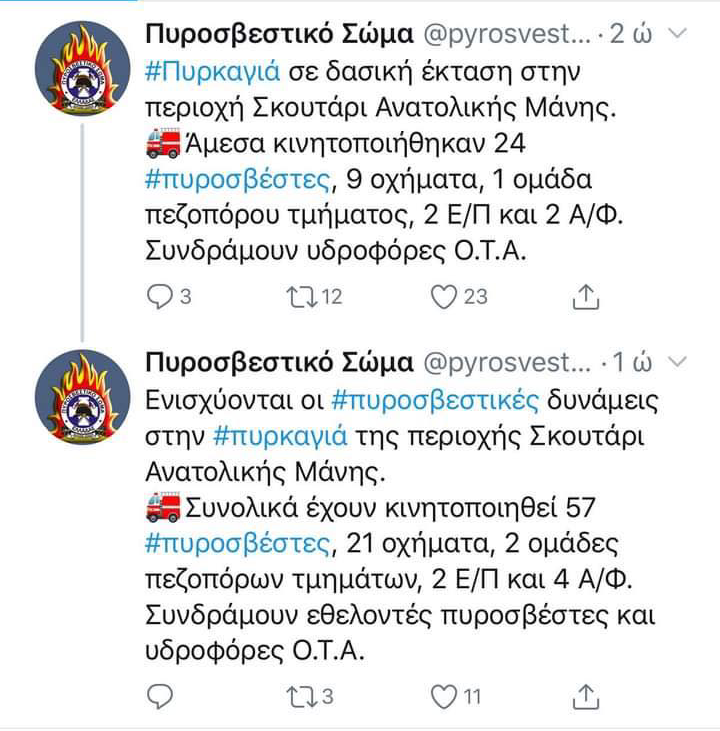
Task: Like the first tweet with 23 likes
Action: click(443, 297)
